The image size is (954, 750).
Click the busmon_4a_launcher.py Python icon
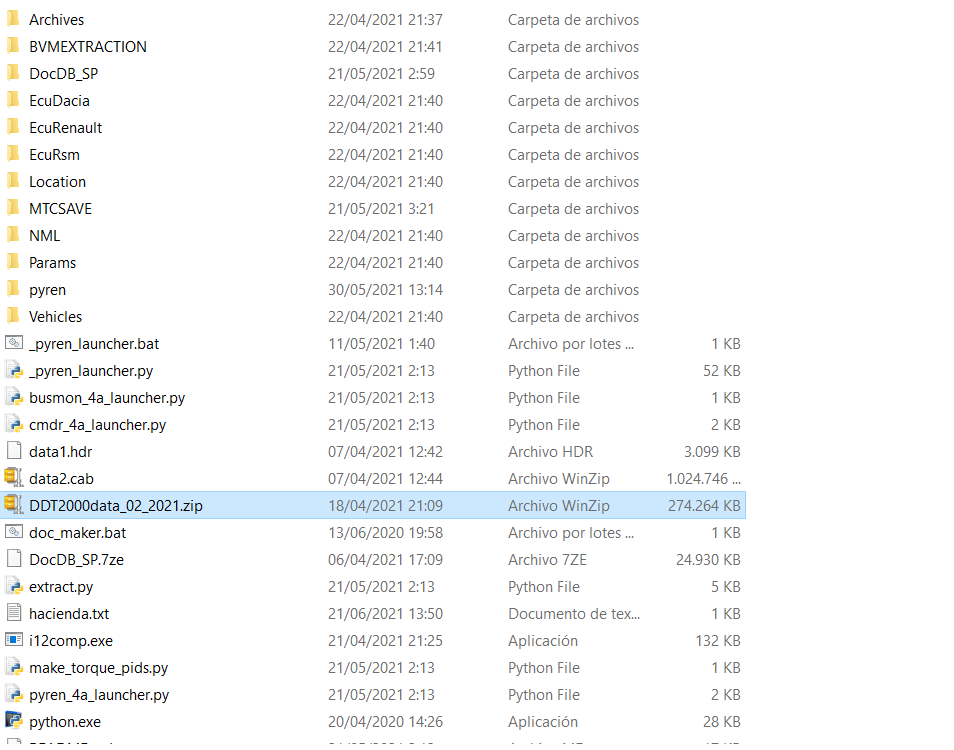pyautogui.click(x=14, y=397)
